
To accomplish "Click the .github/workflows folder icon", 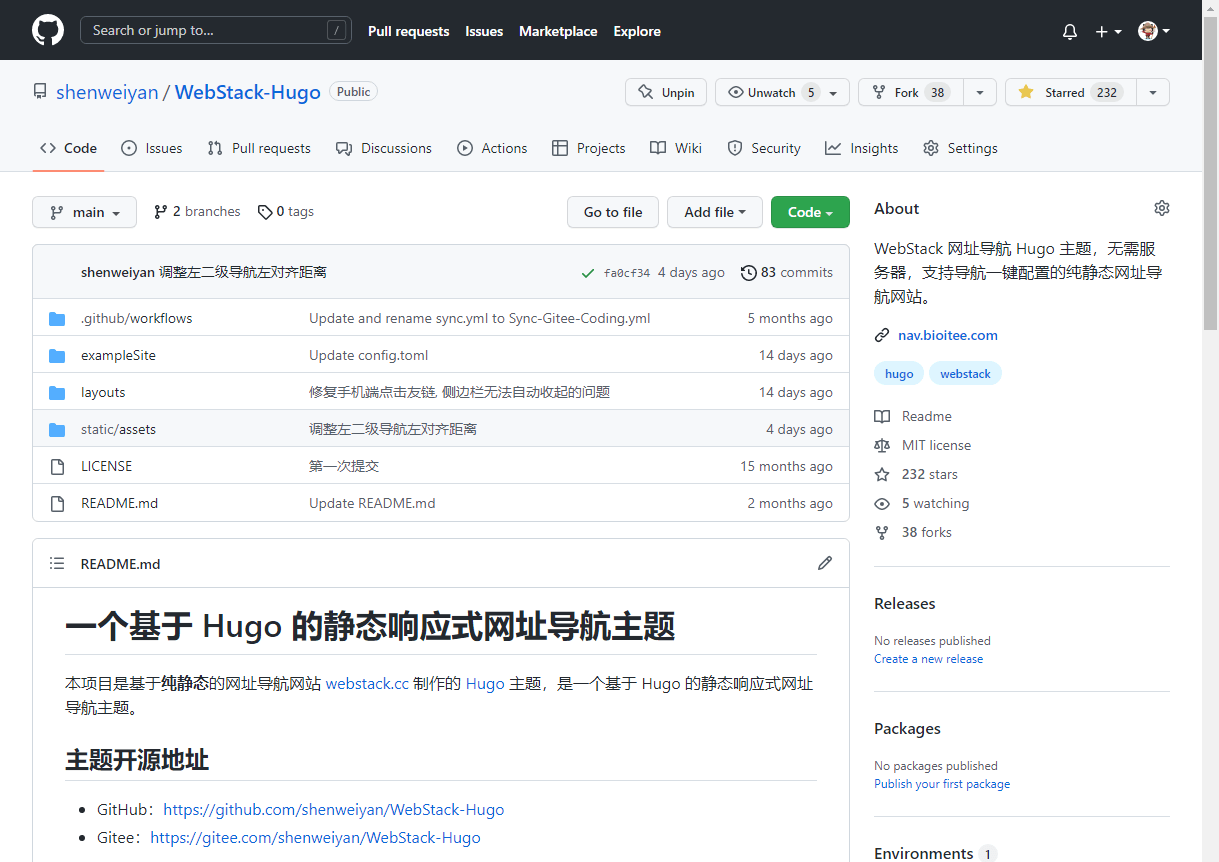I will (x=57, y=318).
